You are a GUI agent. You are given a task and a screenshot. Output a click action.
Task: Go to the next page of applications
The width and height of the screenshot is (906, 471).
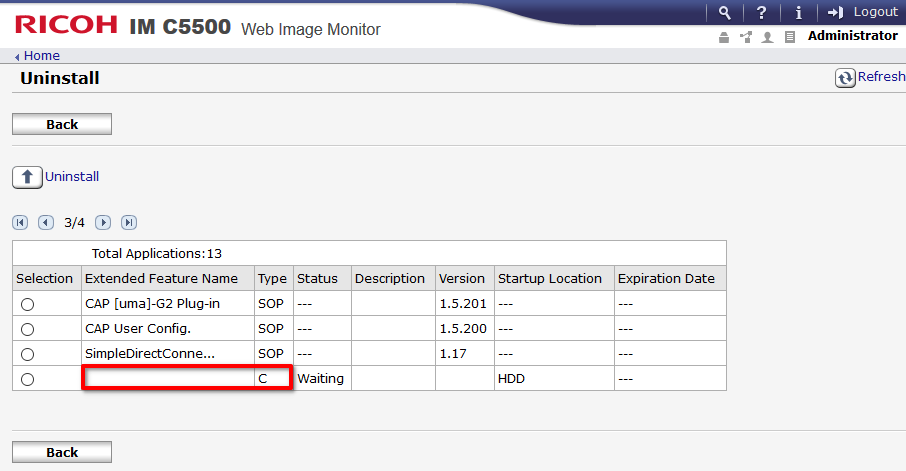[x=103, y=222]
